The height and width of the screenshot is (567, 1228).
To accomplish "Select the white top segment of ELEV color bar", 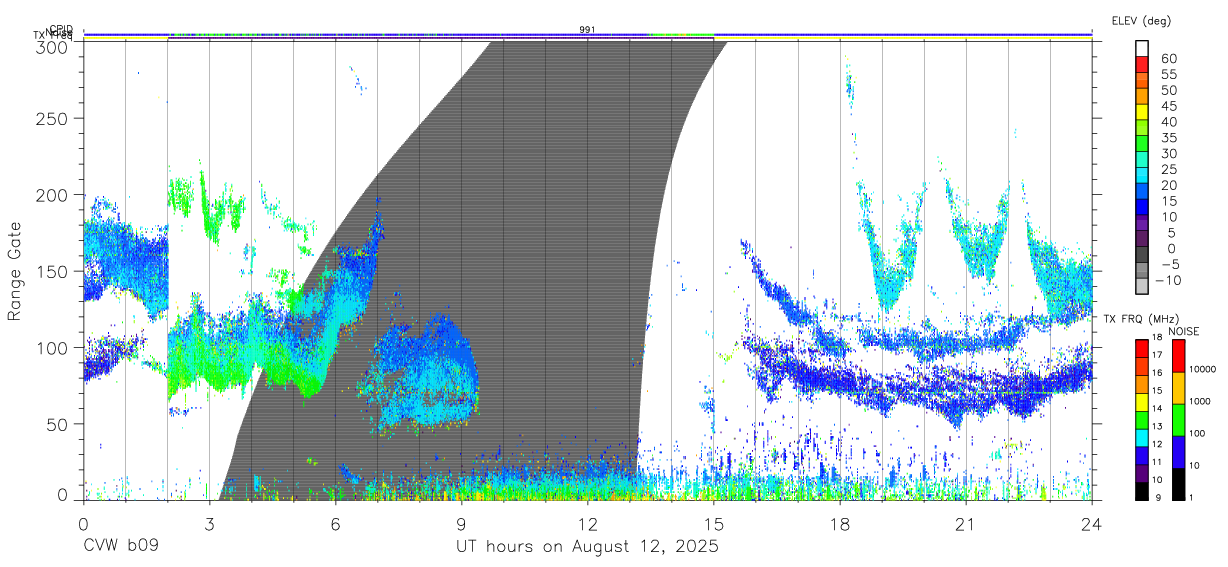I will click(1142, 48).
